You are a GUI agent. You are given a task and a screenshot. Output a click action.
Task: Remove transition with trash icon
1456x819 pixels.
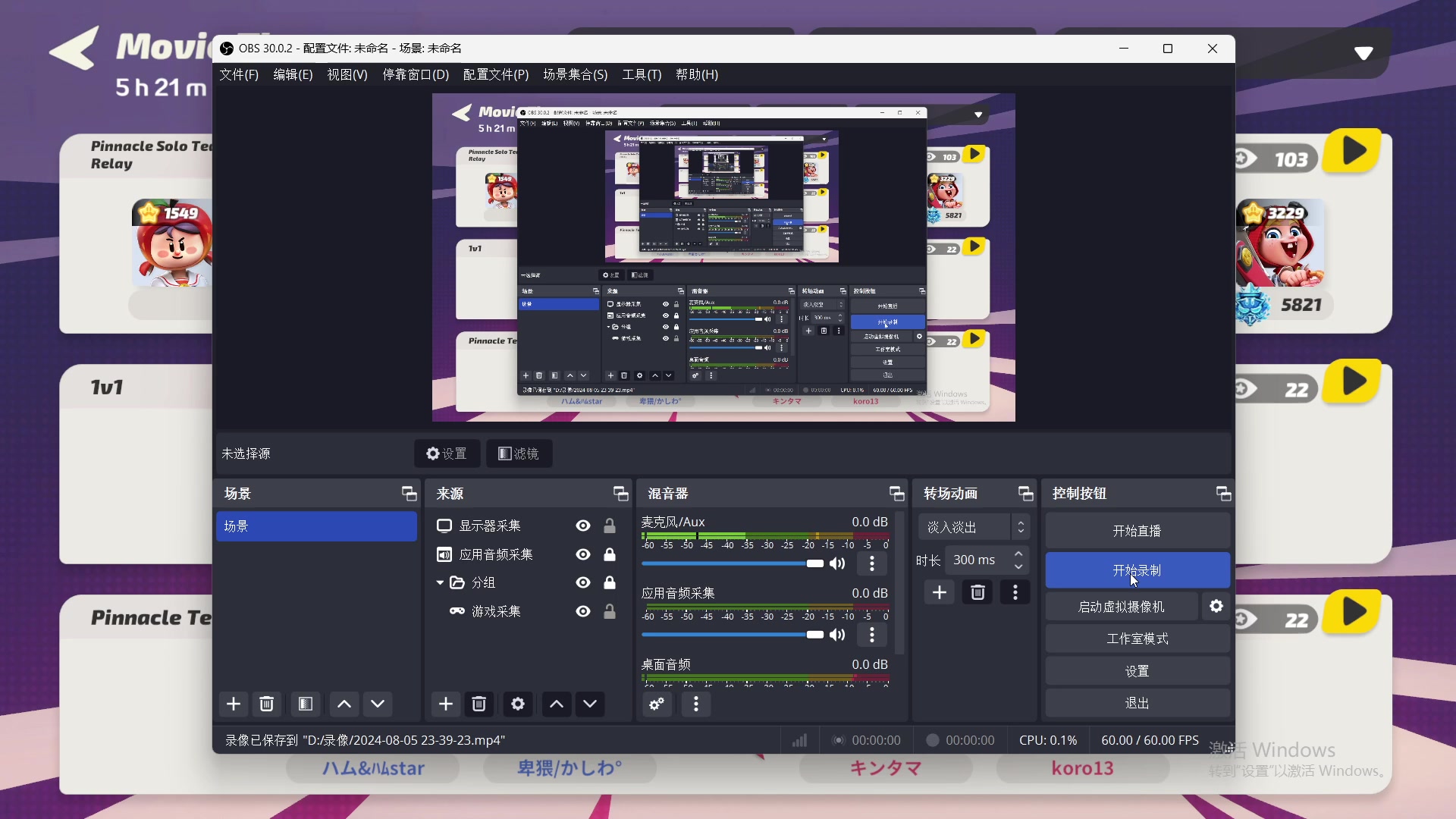(x=977, y=592)
